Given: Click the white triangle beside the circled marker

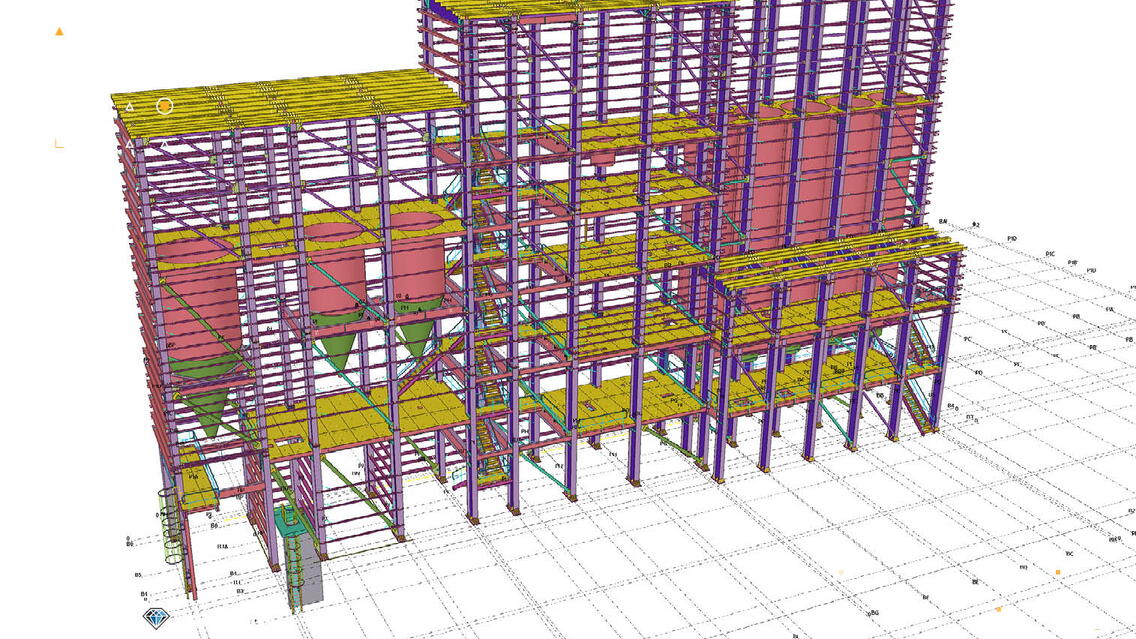Looking at the screenshot, I should point(130,107).
